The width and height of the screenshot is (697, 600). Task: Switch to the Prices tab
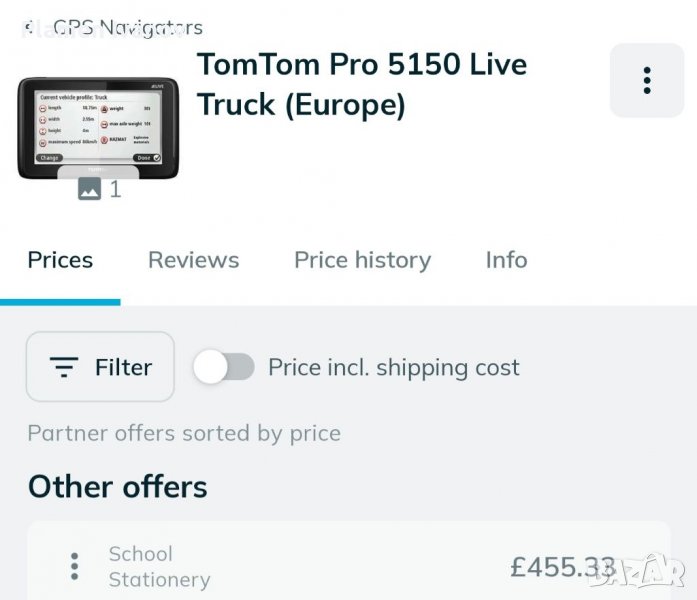pos(60,260)
